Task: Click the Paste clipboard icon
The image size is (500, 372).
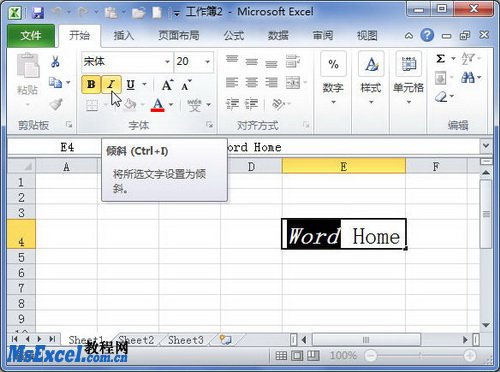Action: coord(28,66)
